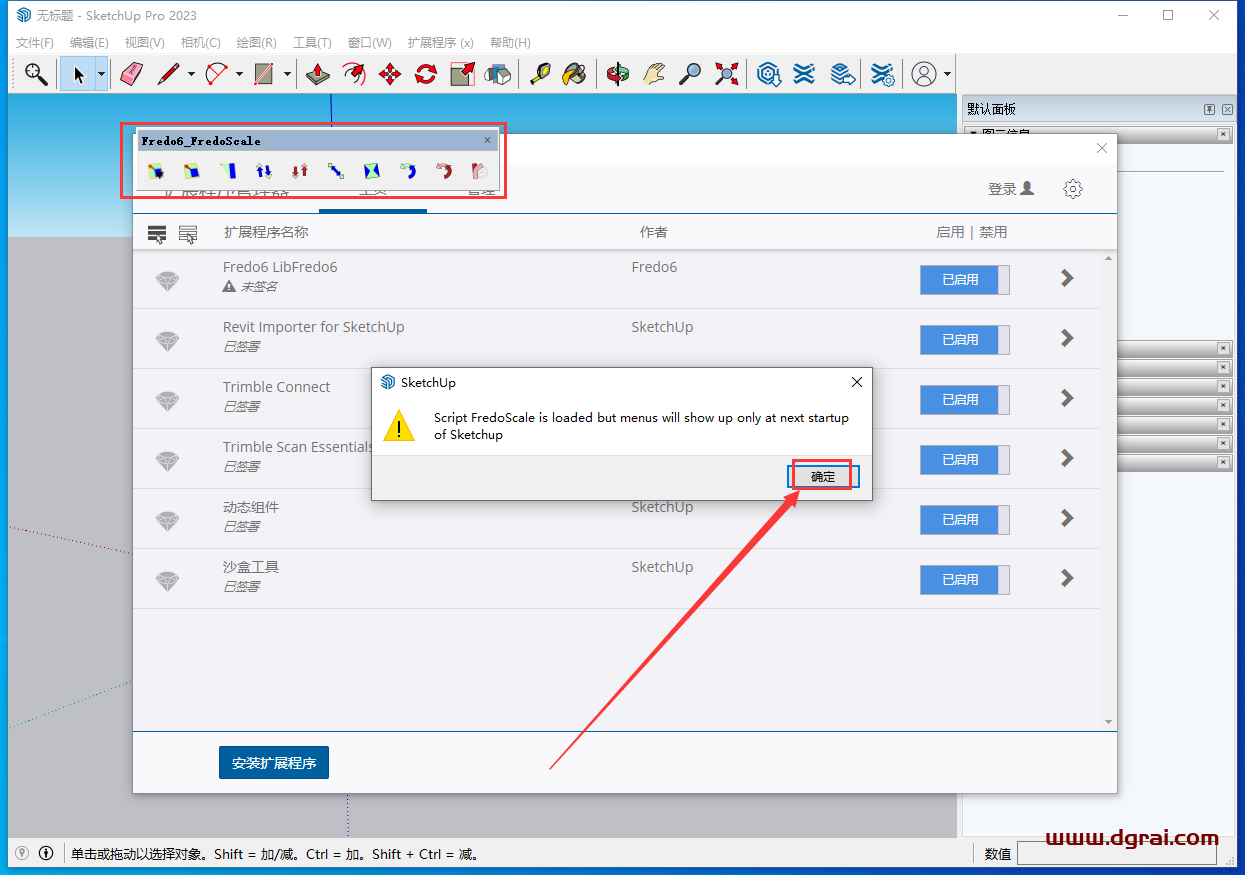1245x875 pixels.
Task: Select the Paint Bucket tool
Action: [x=574, y=74]
